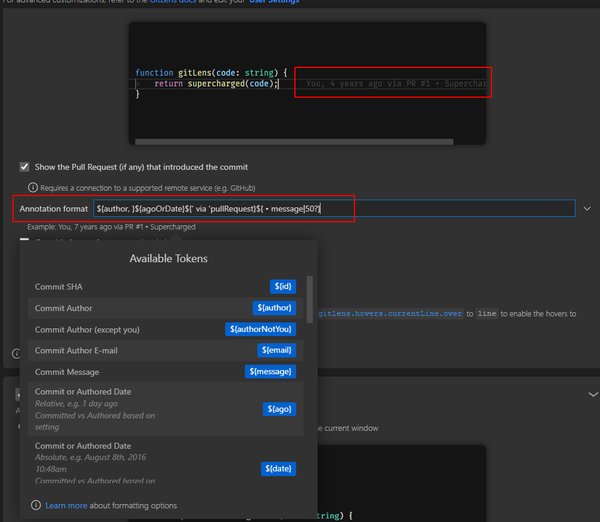This screenshot has width=600, height=522.
Task: Select the Commit Author E-mail row
Action: pos(165,350)
